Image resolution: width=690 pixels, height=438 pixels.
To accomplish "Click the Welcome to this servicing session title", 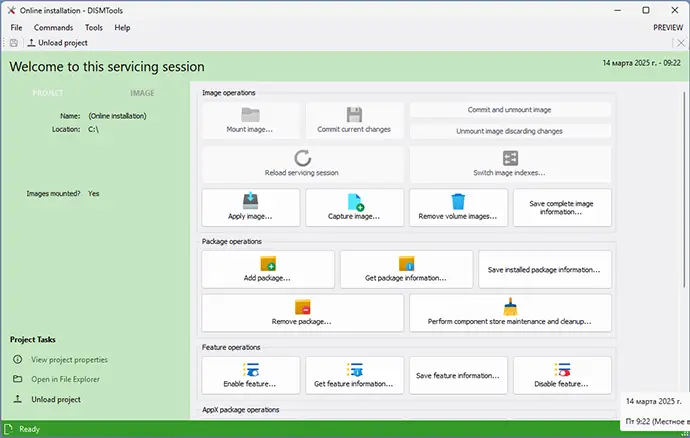I will pyautogui.click(x=107, y=66).
